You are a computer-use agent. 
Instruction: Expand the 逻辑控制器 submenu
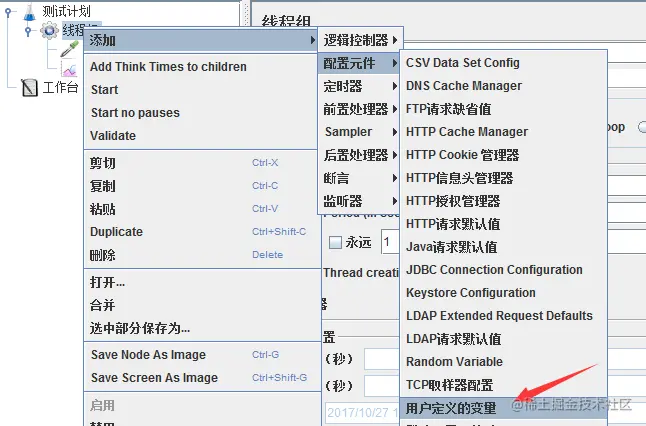coord(360,40)
